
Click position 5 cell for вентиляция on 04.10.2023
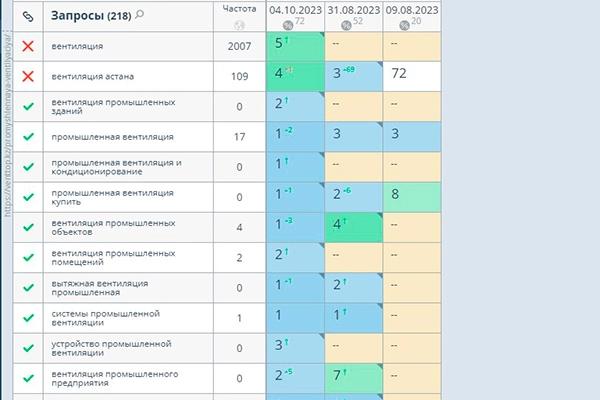pyautogui.click(x=295, y=46)
